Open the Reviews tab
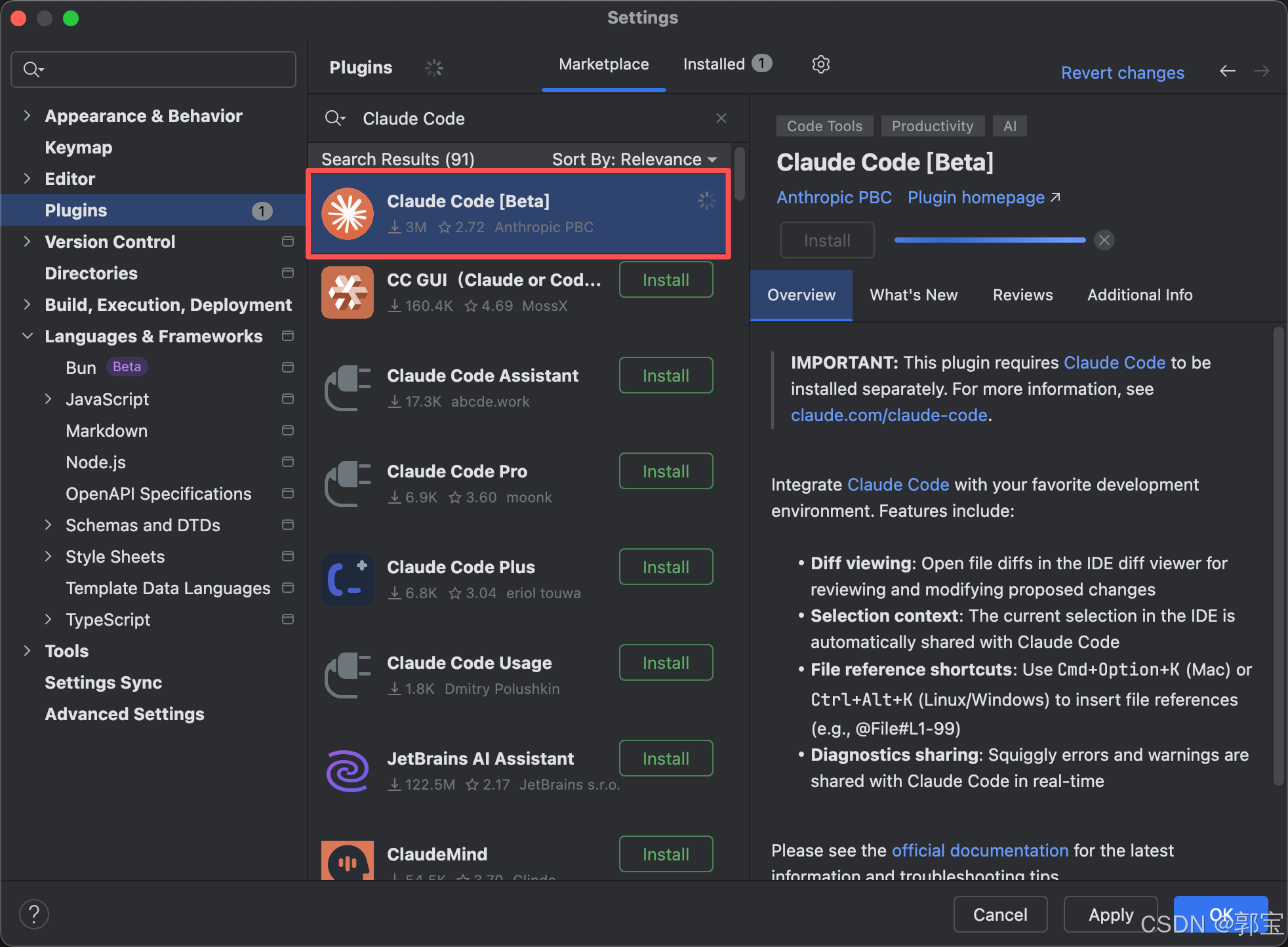 1022,295
